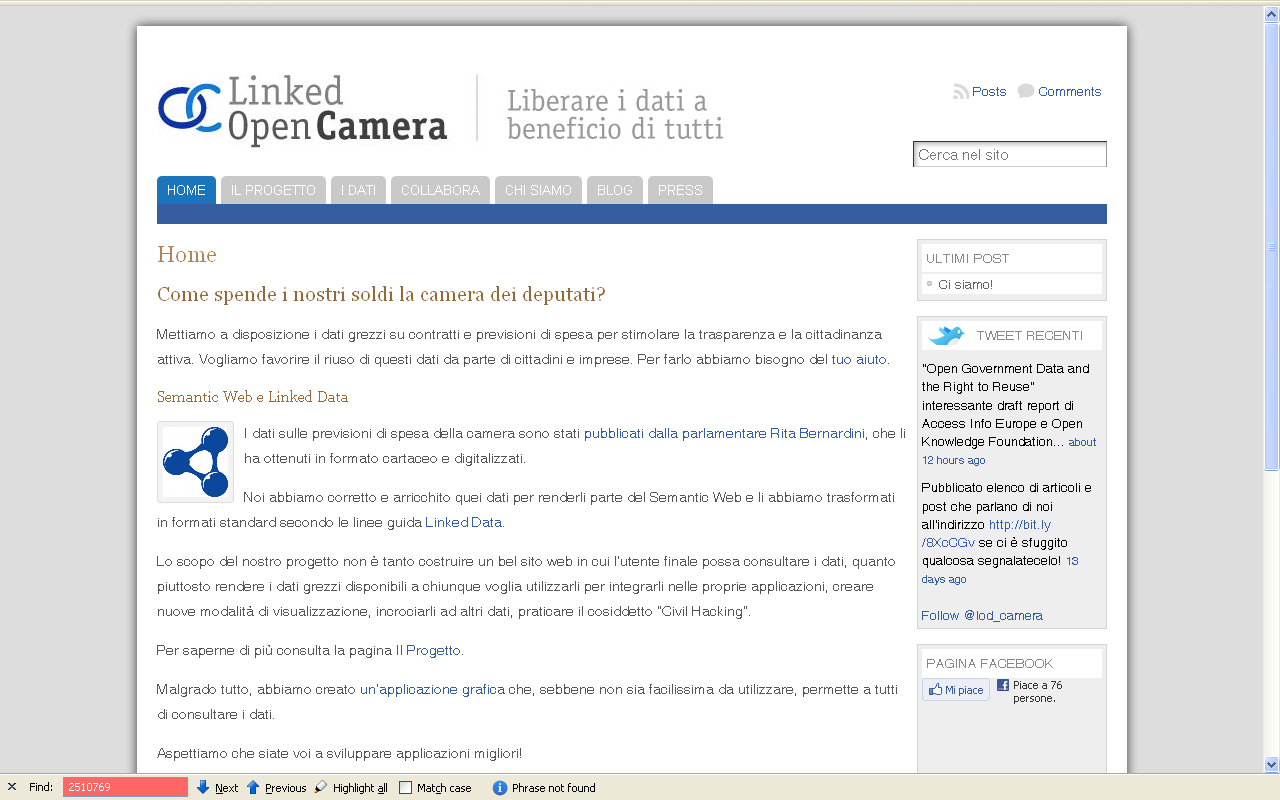
Task: Click the Facebook logo icon
Action: tap(1003, 686)
